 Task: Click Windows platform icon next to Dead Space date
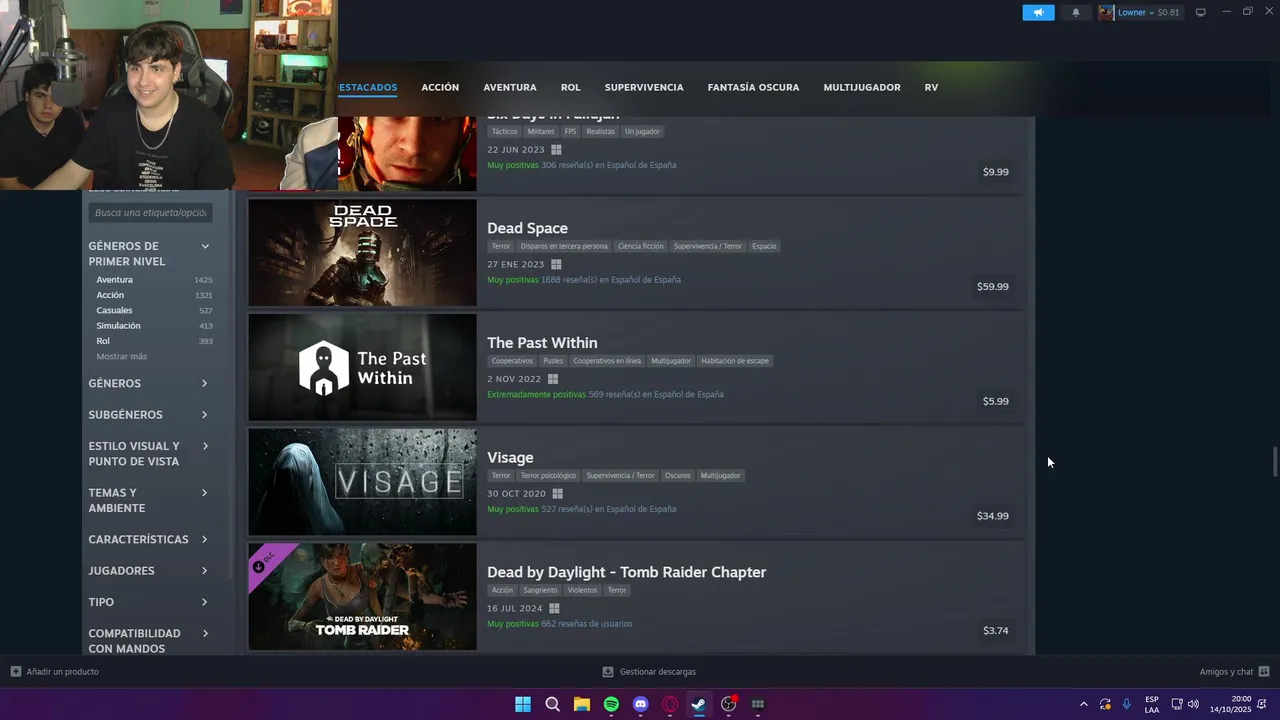556,265
